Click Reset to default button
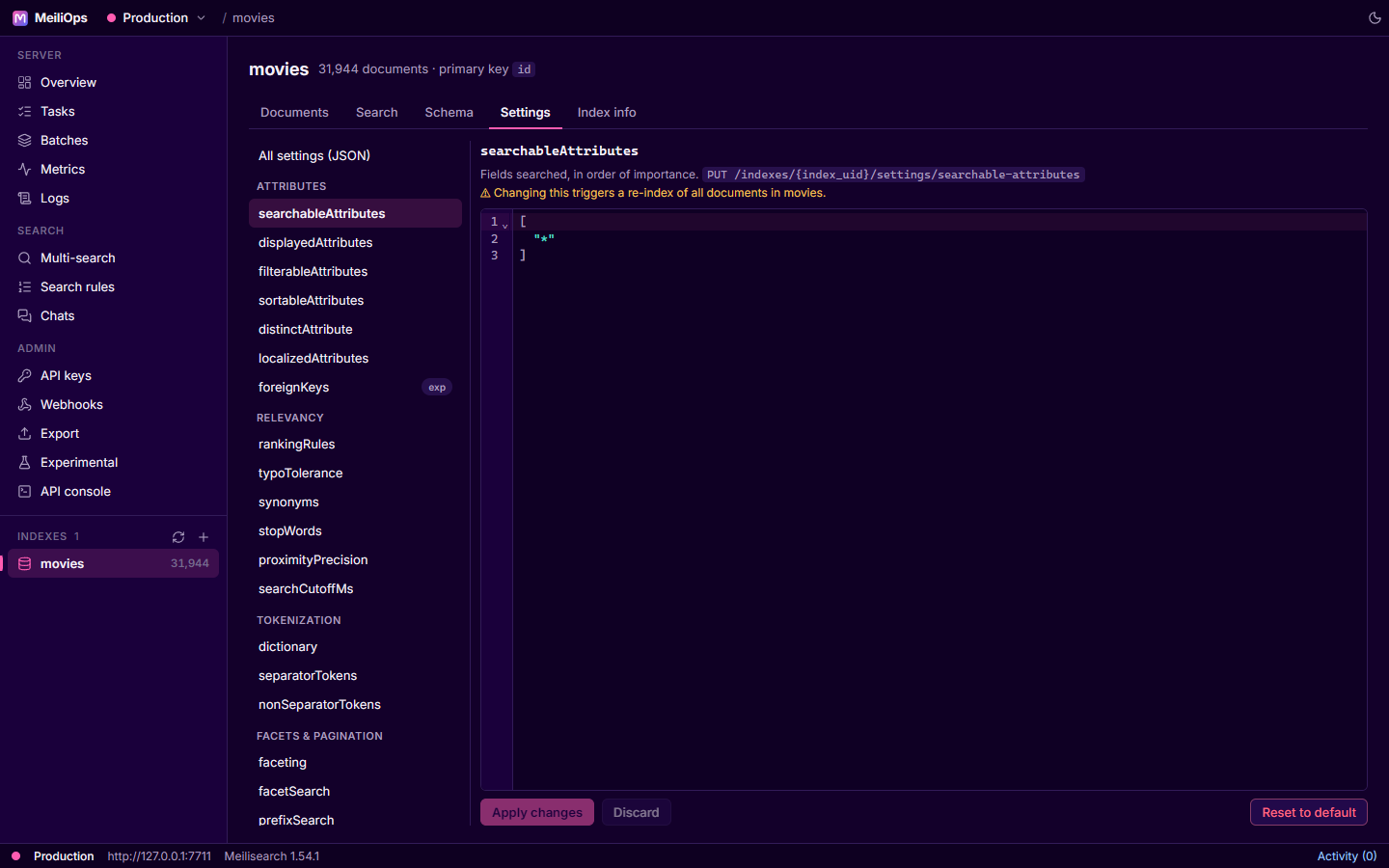This screenshot has width=1389, height=868. tap(1309, 813)
